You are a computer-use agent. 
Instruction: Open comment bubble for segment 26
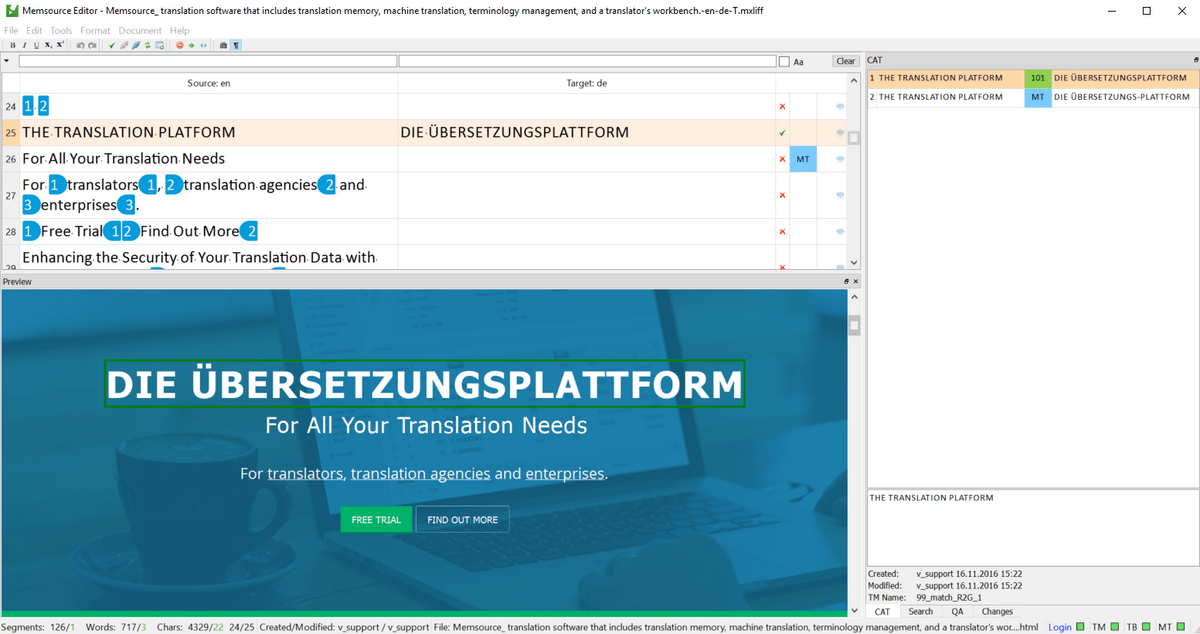pyautogui.click(x=839, y=159)
